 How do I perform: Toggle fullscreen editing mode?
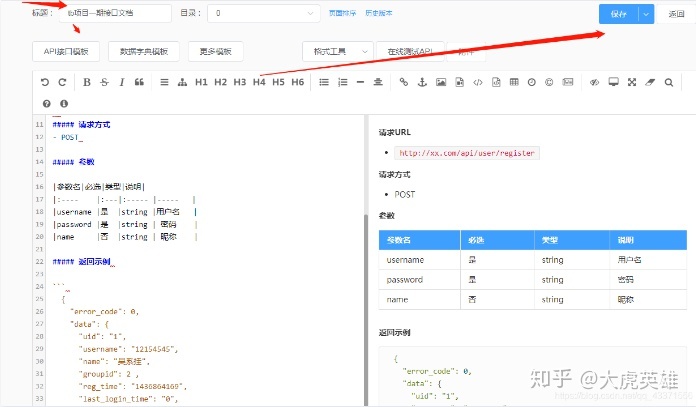click(x=632, y=82)
